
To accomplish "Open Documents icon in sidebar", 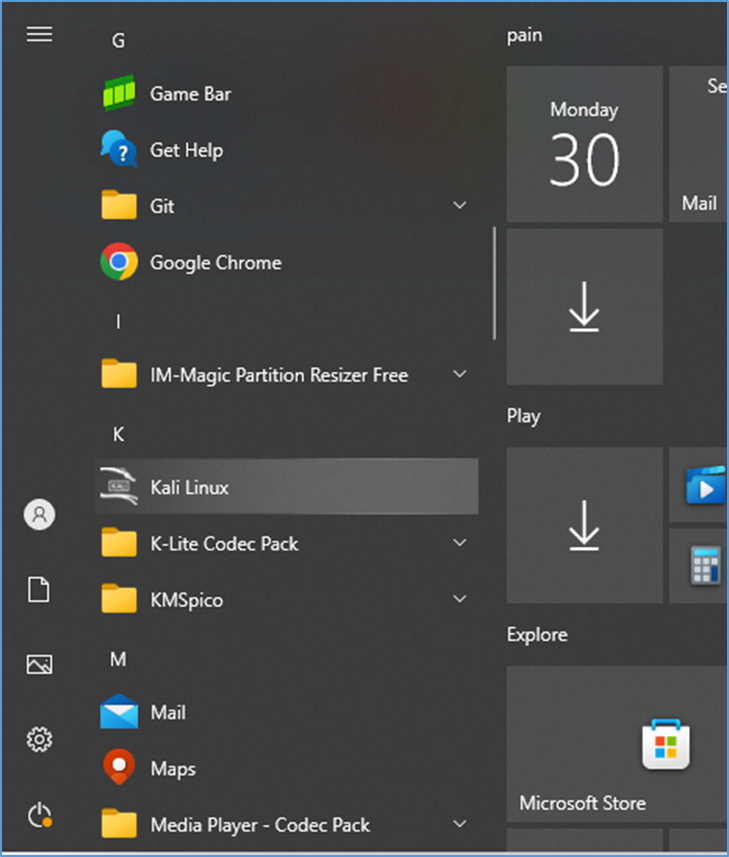I will click(x=39, y=590).
